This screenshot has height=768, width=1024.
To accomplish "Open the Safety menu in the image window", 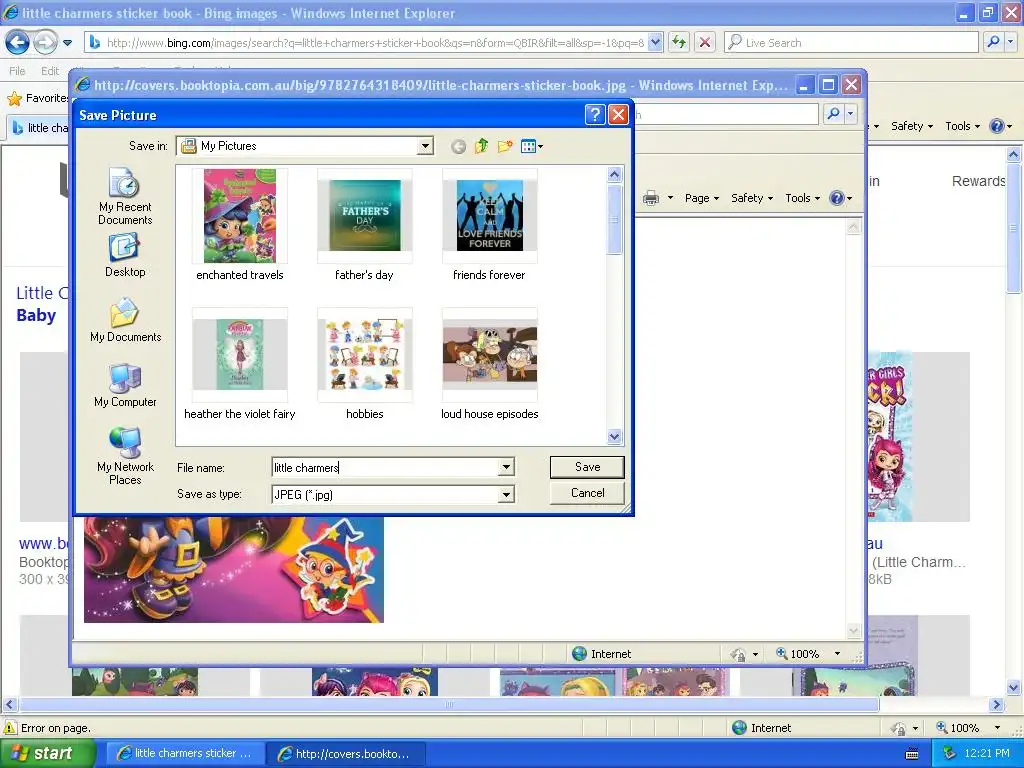I will pyautogui.click(x=752, y=198).
